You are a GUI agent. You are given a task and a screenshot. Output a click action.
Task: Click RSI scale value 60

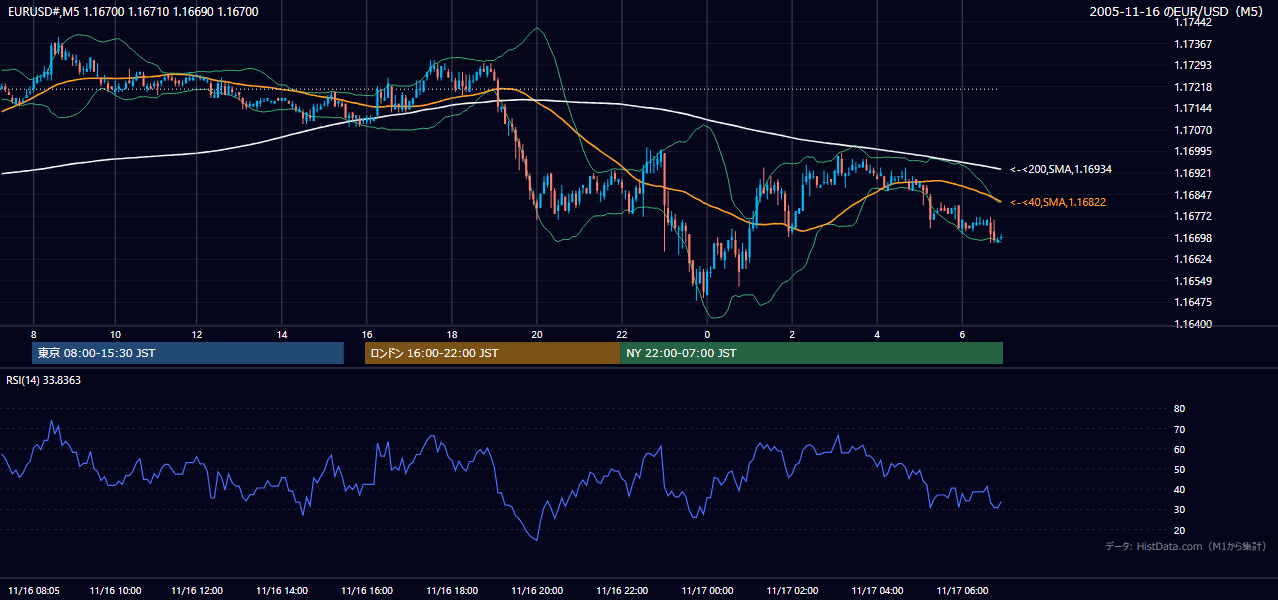1179,449
